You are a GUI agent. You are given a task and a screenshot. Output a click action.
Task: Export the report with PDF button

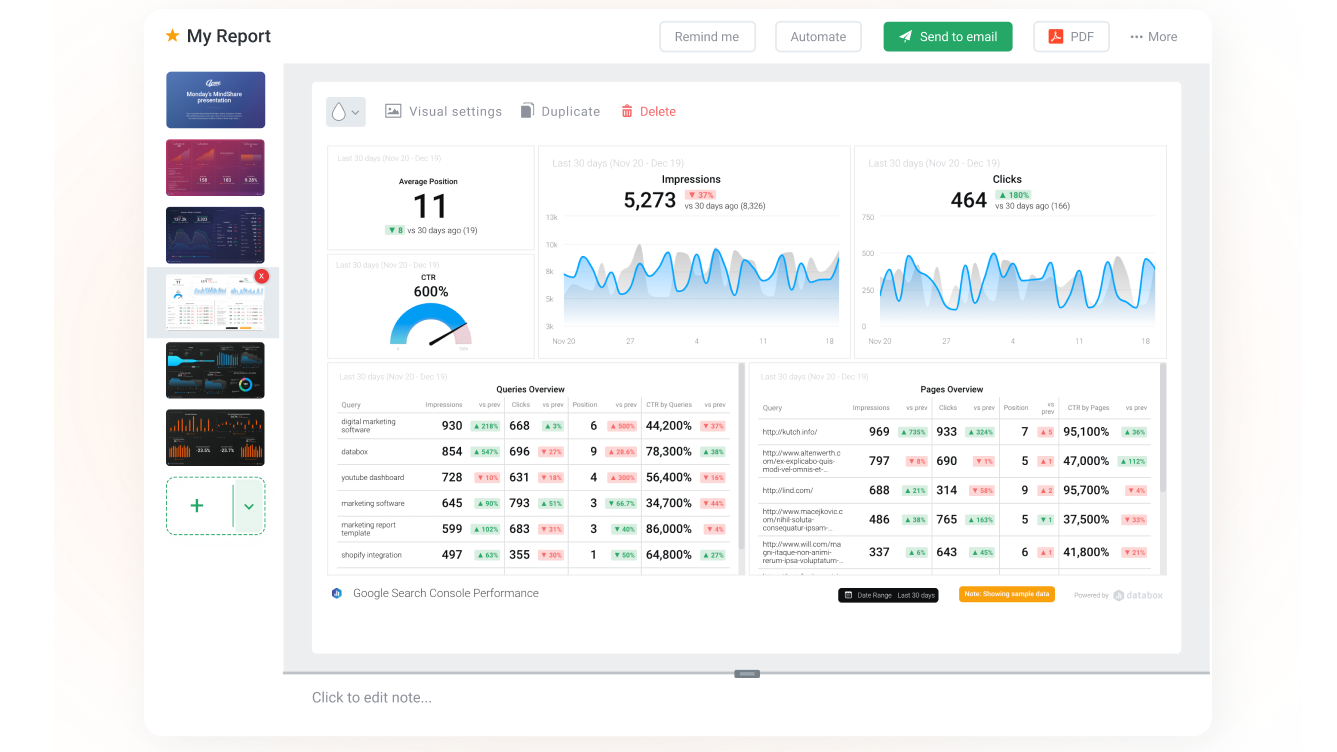1071,37
